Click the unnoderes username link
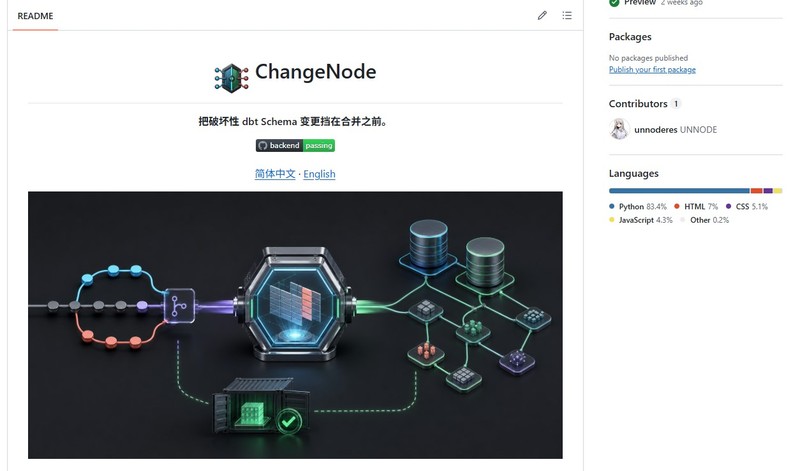 656,130
